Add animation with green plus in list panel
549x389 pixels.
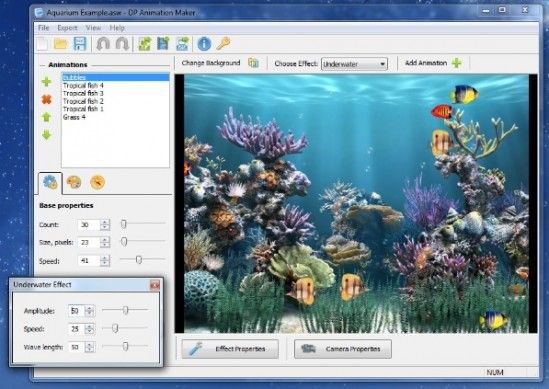[x=47, y=82]
